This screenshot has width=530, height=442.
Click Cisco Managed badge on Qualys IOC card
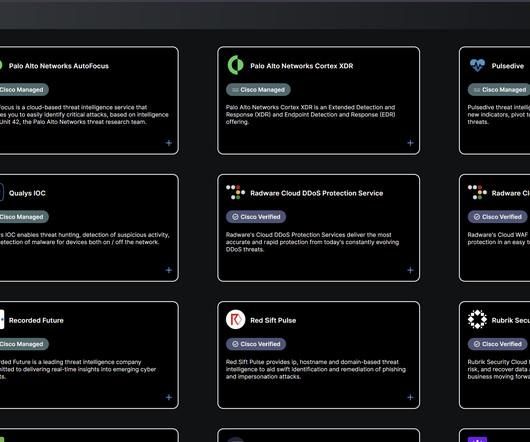(x=24, y=217)
